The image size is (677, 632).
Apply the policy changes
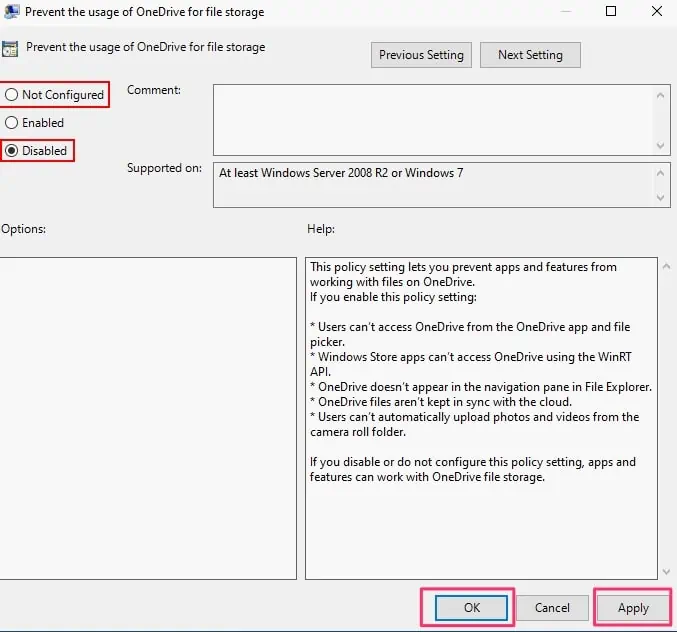pos(633,608)
